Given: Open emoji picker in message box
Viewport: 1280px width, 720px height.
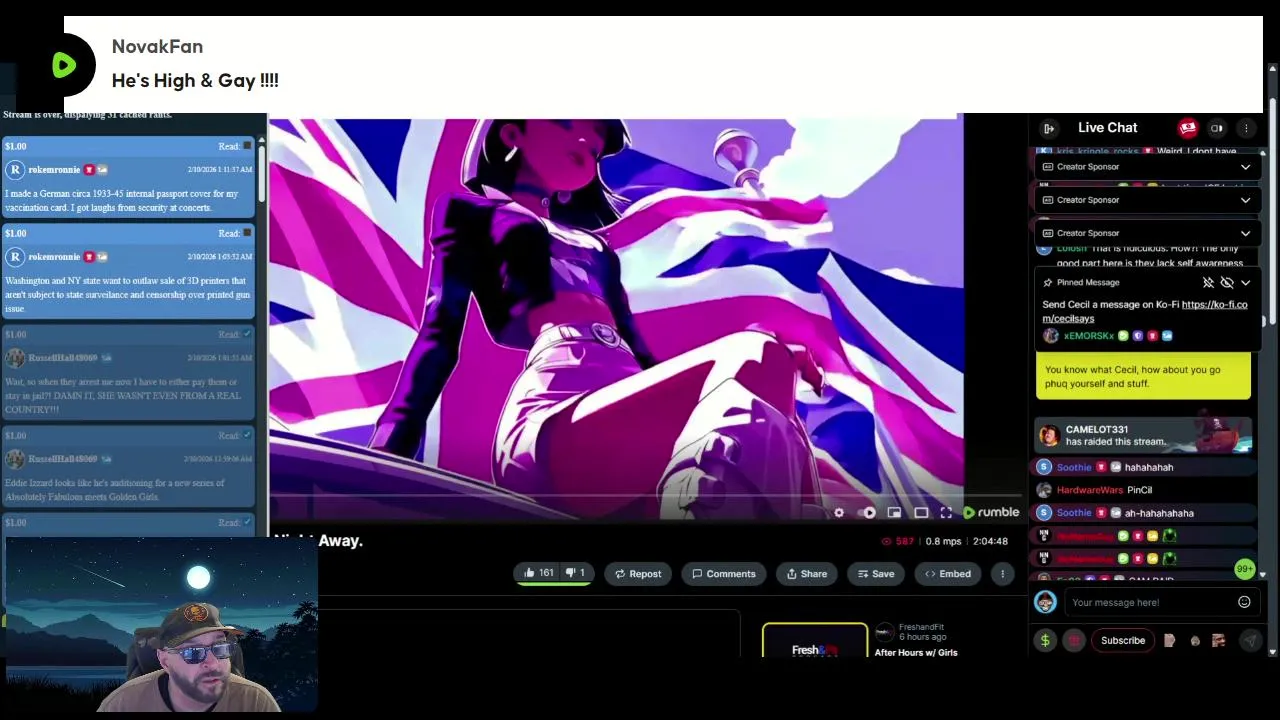Looking at the screenshot, I should click(x=1244, y=602).
